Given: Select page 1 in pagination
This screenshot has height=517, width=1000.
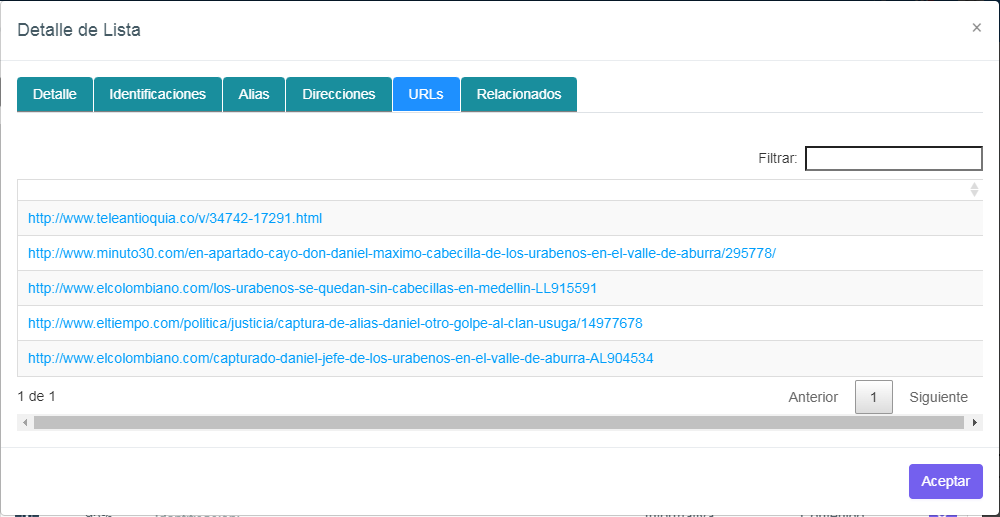Looking at the screenshot, I should 873,397.
